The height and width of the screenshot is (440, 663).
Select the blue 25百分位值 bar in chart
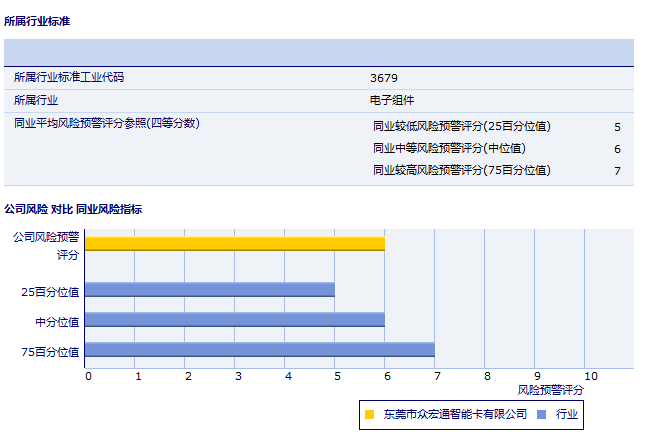click(209, 290)
